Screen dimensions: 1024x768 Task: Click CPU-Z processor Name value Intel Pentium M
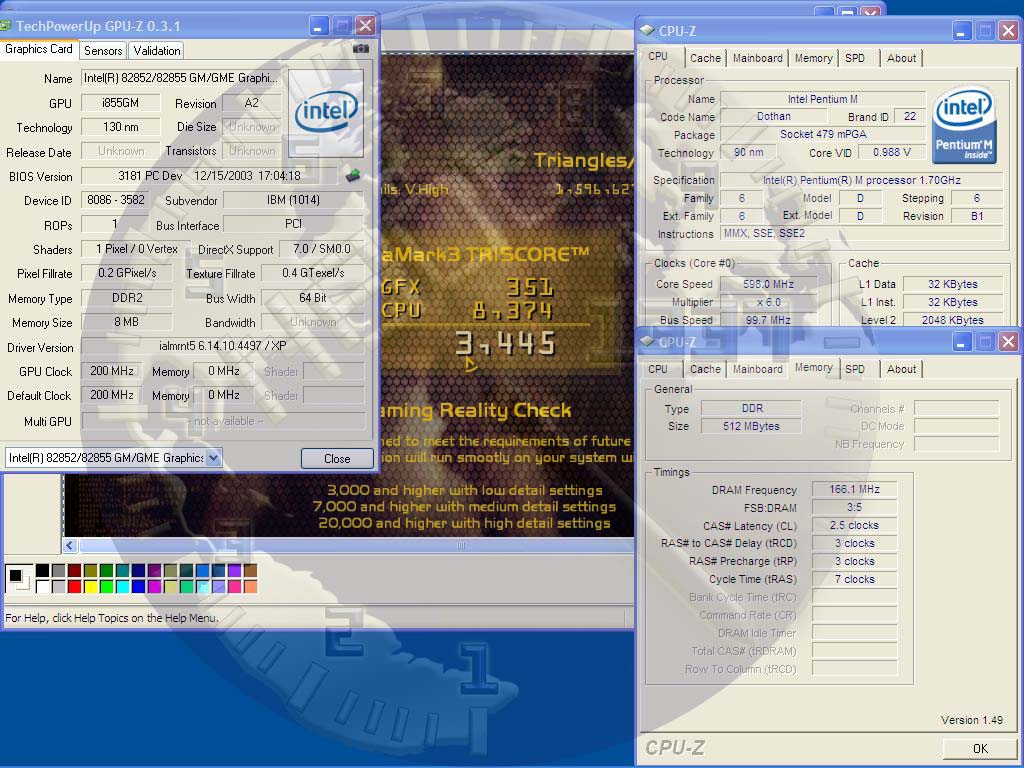pos(823,99)
